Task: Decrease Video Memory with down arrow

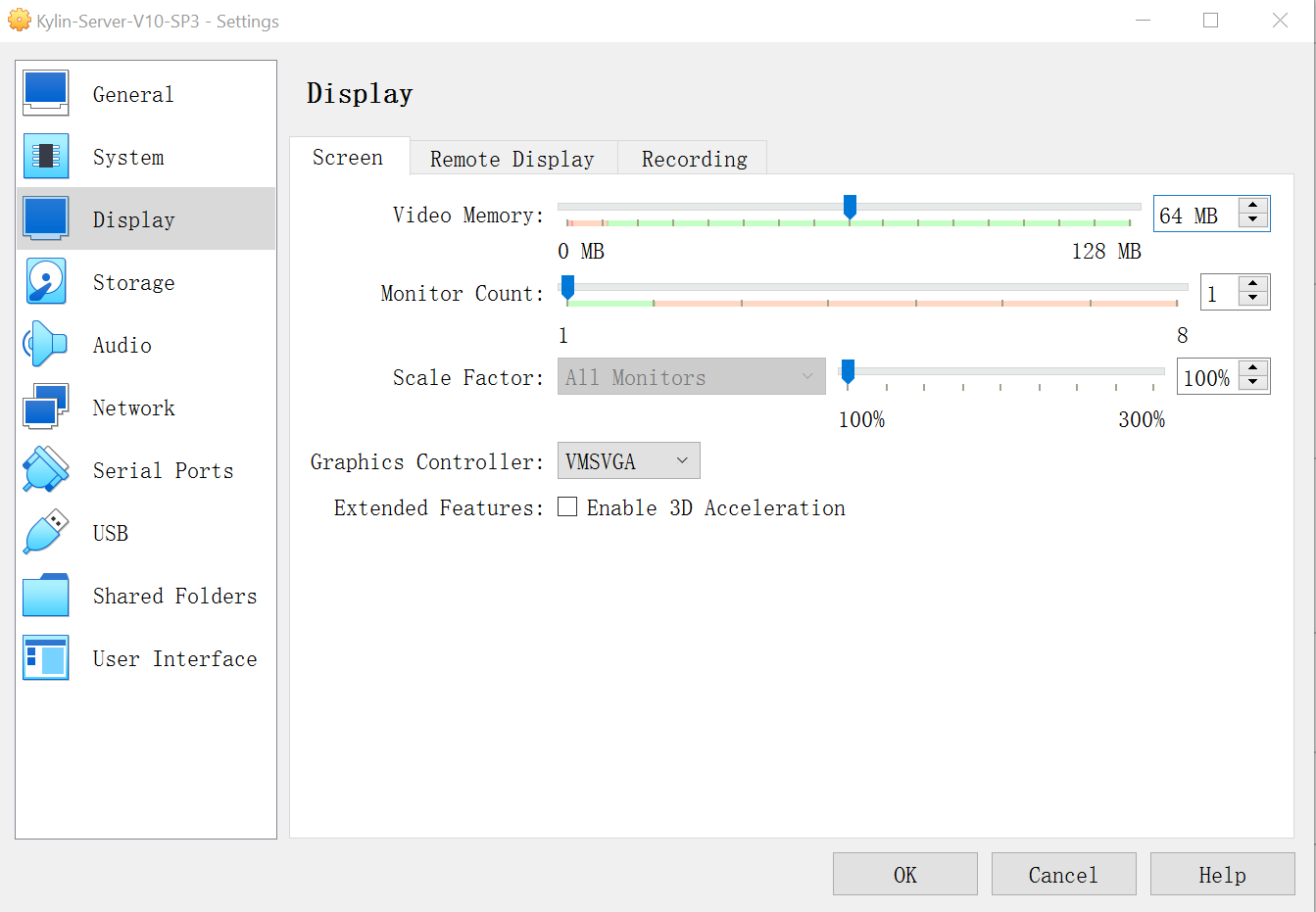Action: coord(1253,219)
